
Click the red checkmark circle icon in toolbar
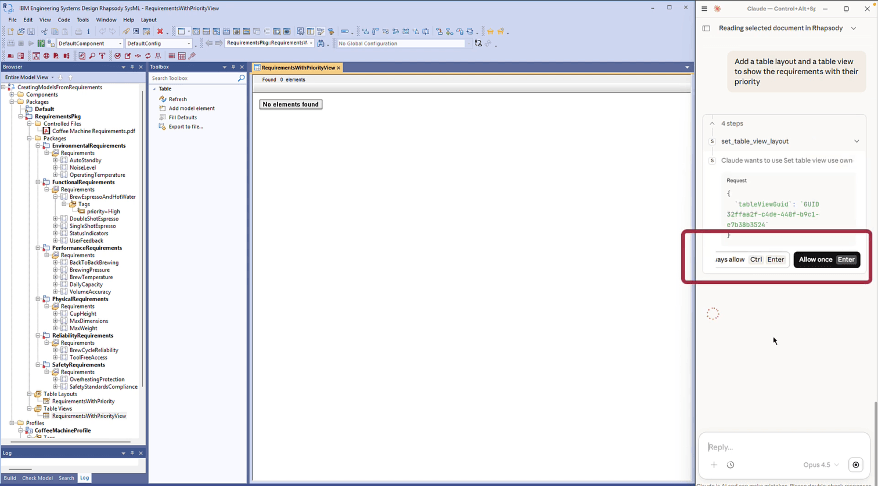tap(118, 55)
